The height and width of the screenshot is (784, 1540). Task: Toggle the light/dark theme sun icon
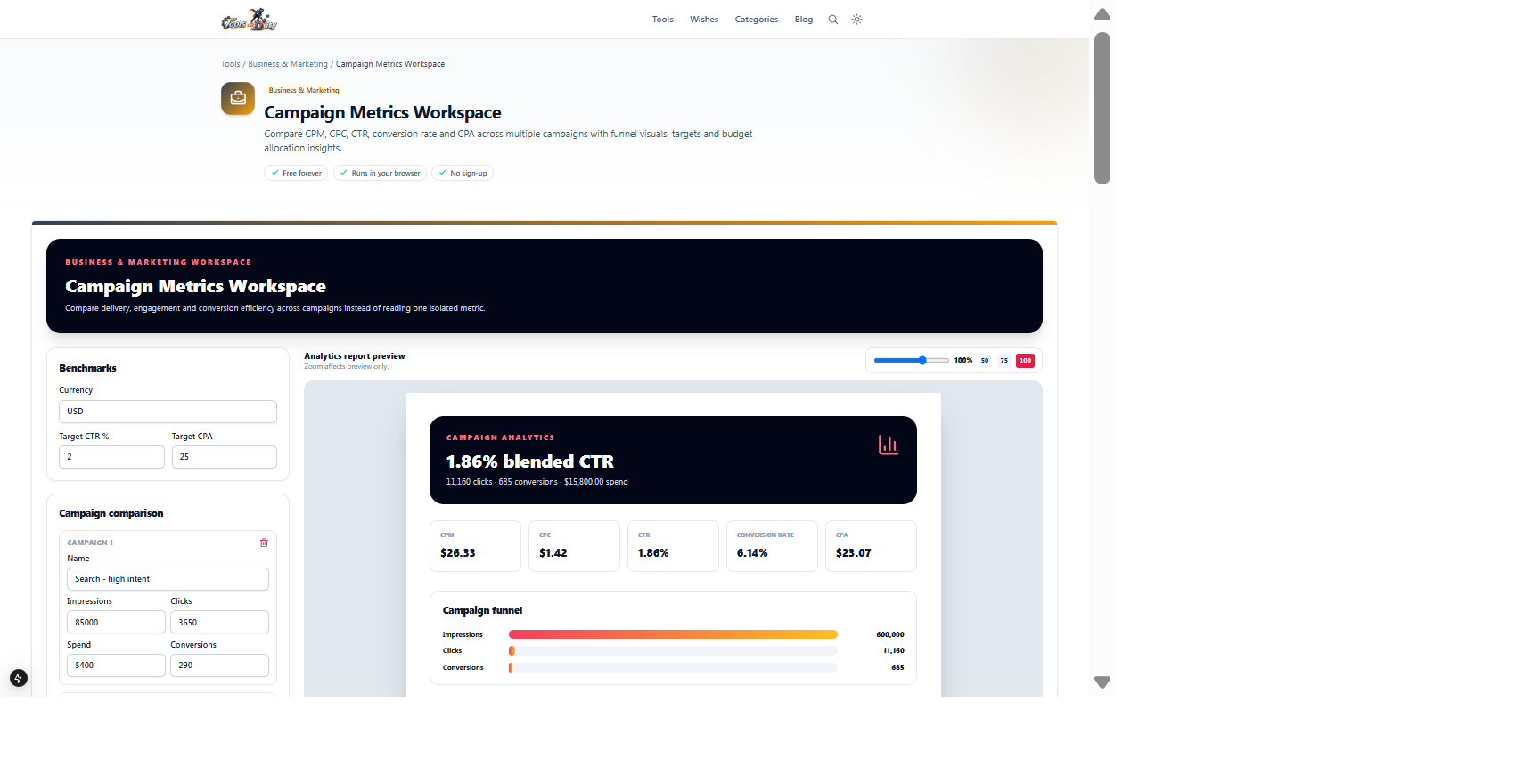(x=857, y=20)
